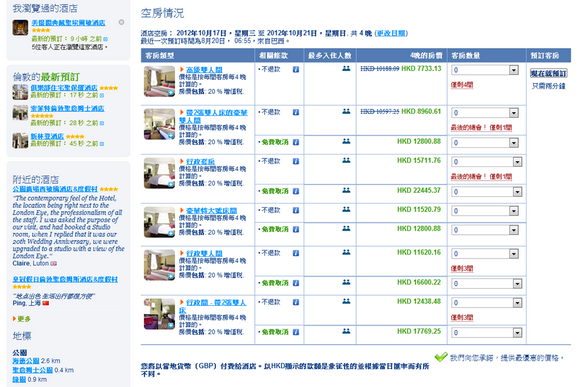
Task: Click occupancy people icon in HKD 11620.16 row
Action: [346, 252]
